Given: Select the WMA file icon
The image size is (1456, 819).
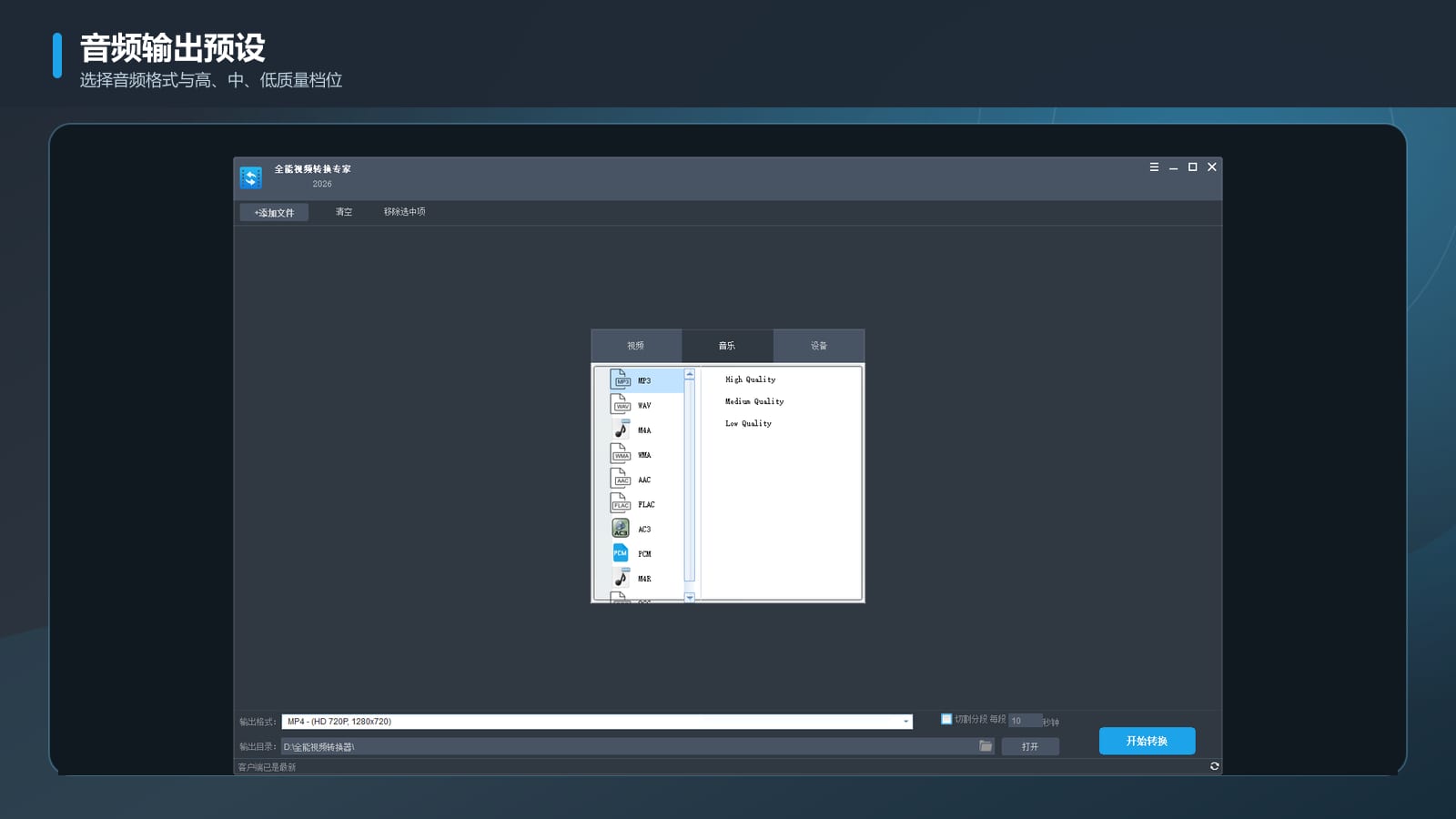Looking at the screenshot, I should (x=620, y=453).
